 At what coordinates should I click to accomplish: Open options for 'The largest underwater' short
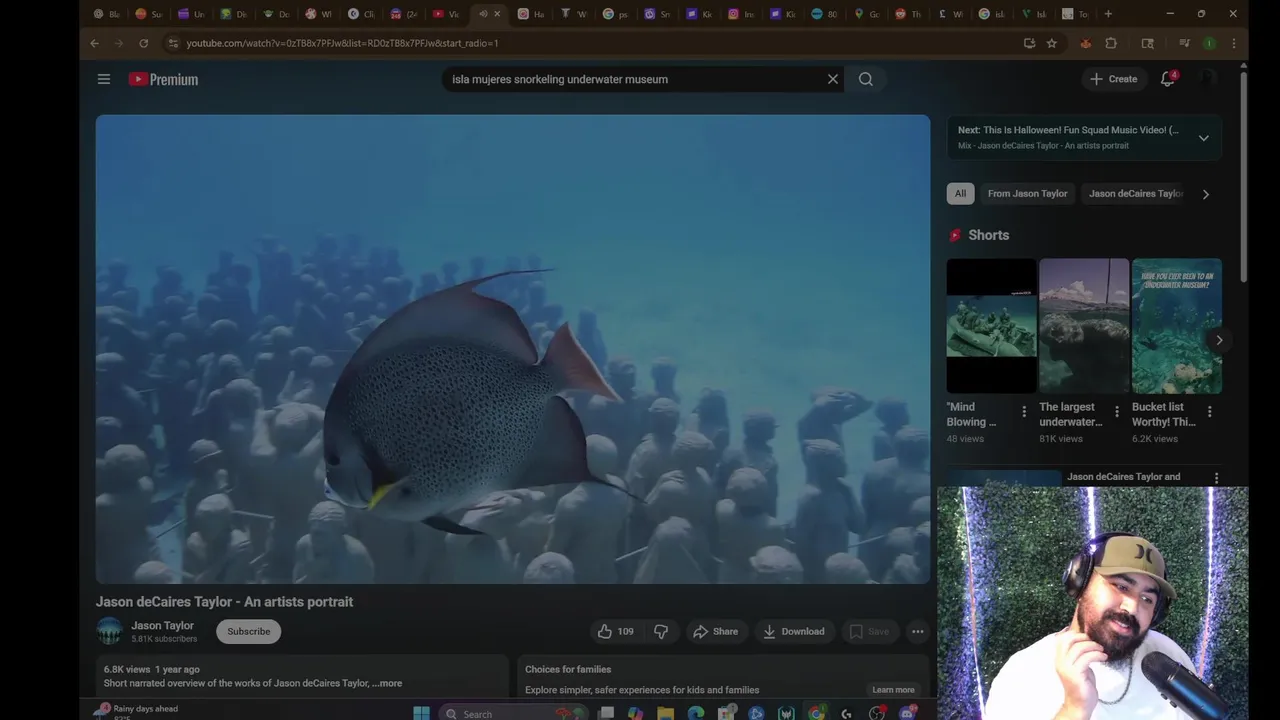(1116, 411)
